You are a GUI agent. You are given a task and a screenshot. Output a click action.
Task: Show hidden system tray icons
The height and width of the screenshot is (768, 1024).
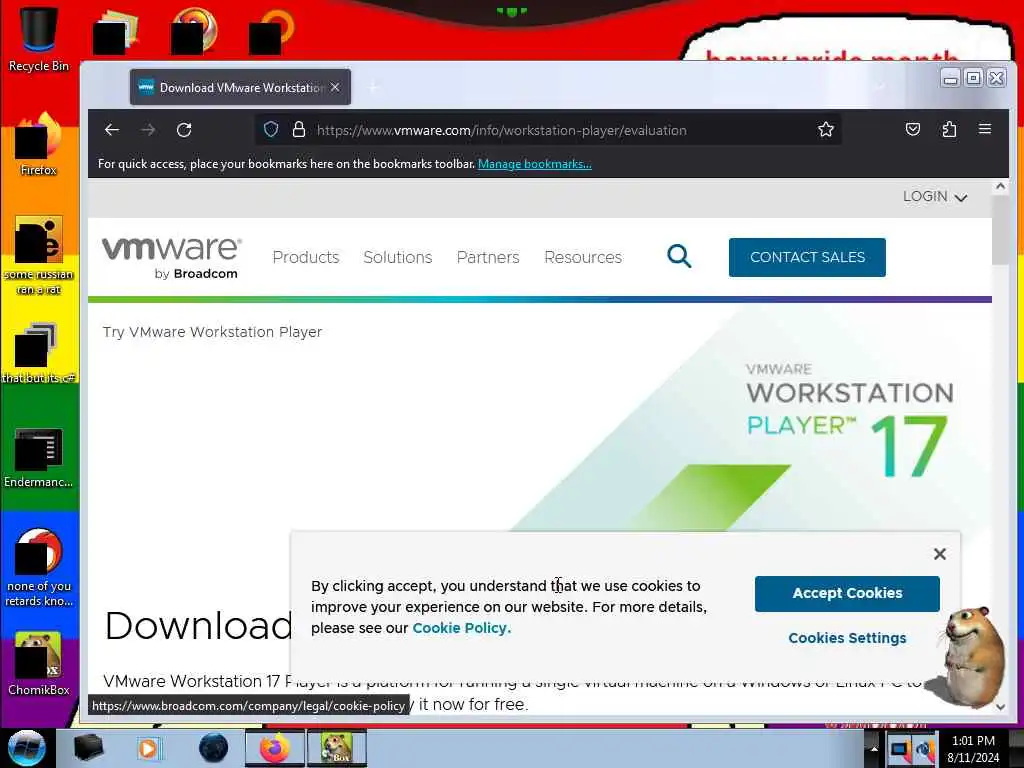tap(874, 748)
